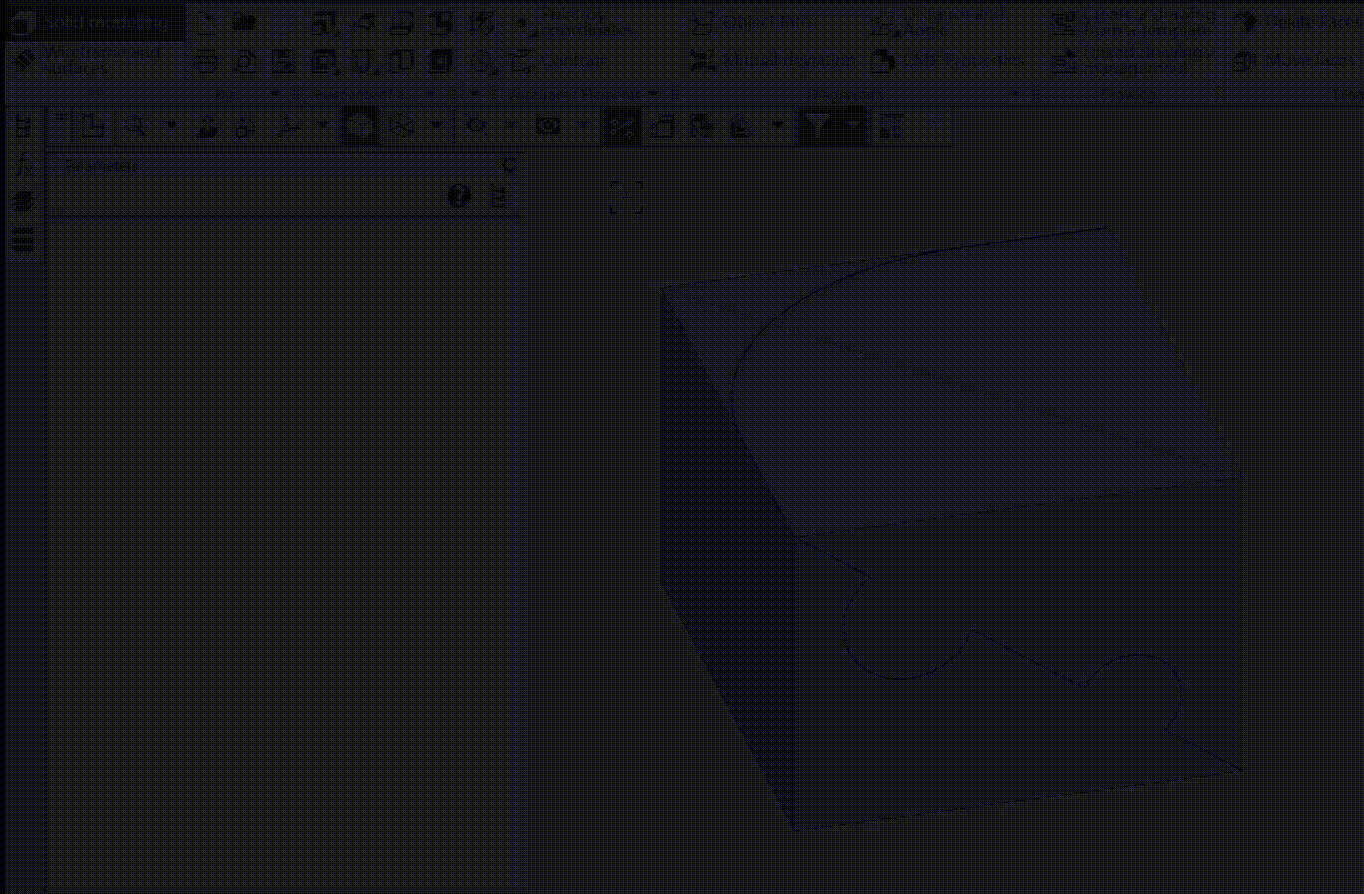Click the fx variables sidebar icon
1364x894 pixels.
click(x=24, y=165)
